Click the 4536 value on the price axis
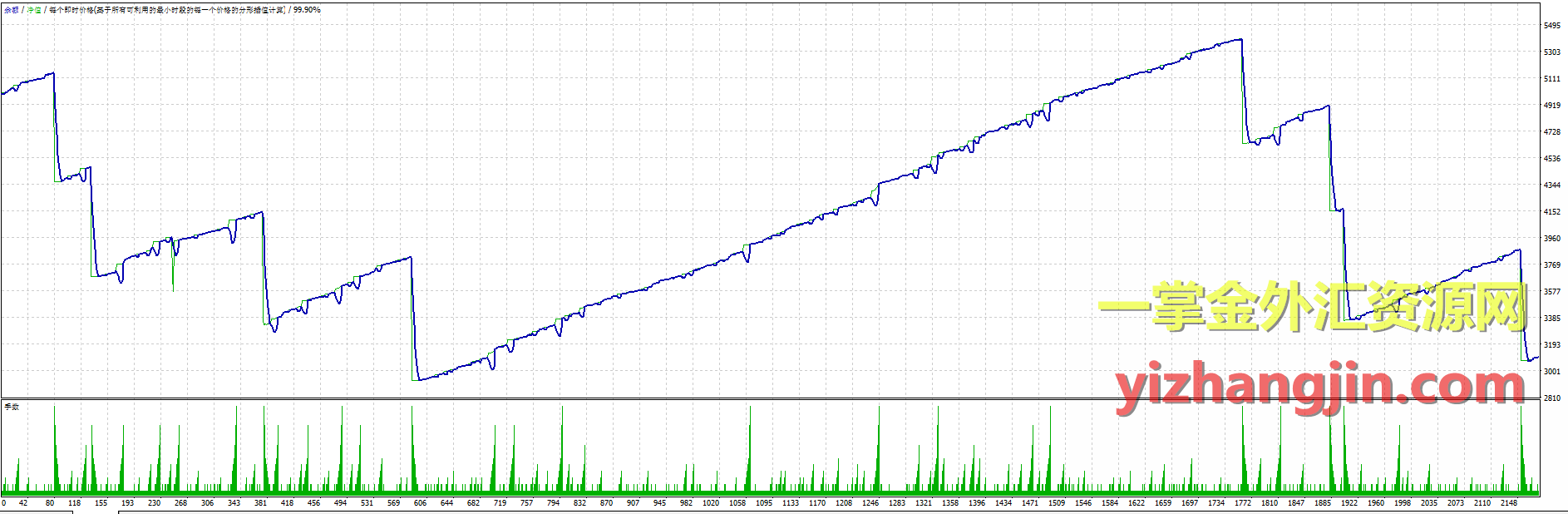Viewport: 1568px width, 514px height. [x=1552, y=159]
